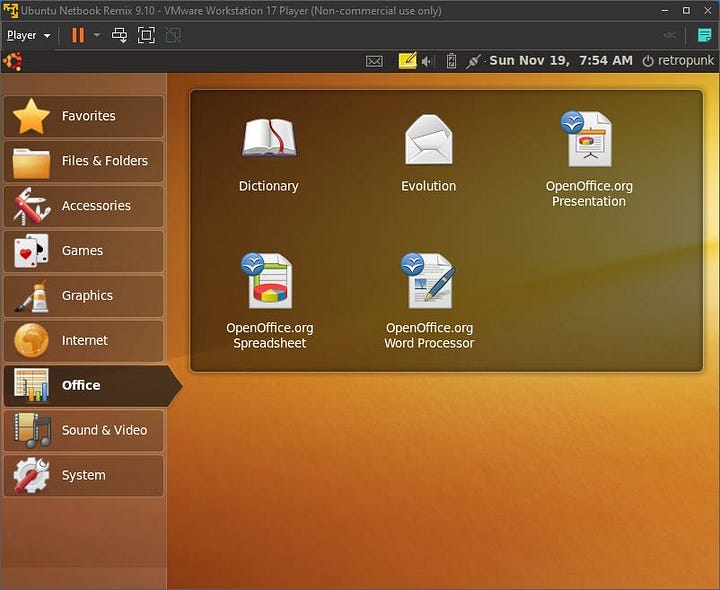This screenshot has height=590, width=720.
Task: Show the Games category
Action: click(x=84, y=251)
